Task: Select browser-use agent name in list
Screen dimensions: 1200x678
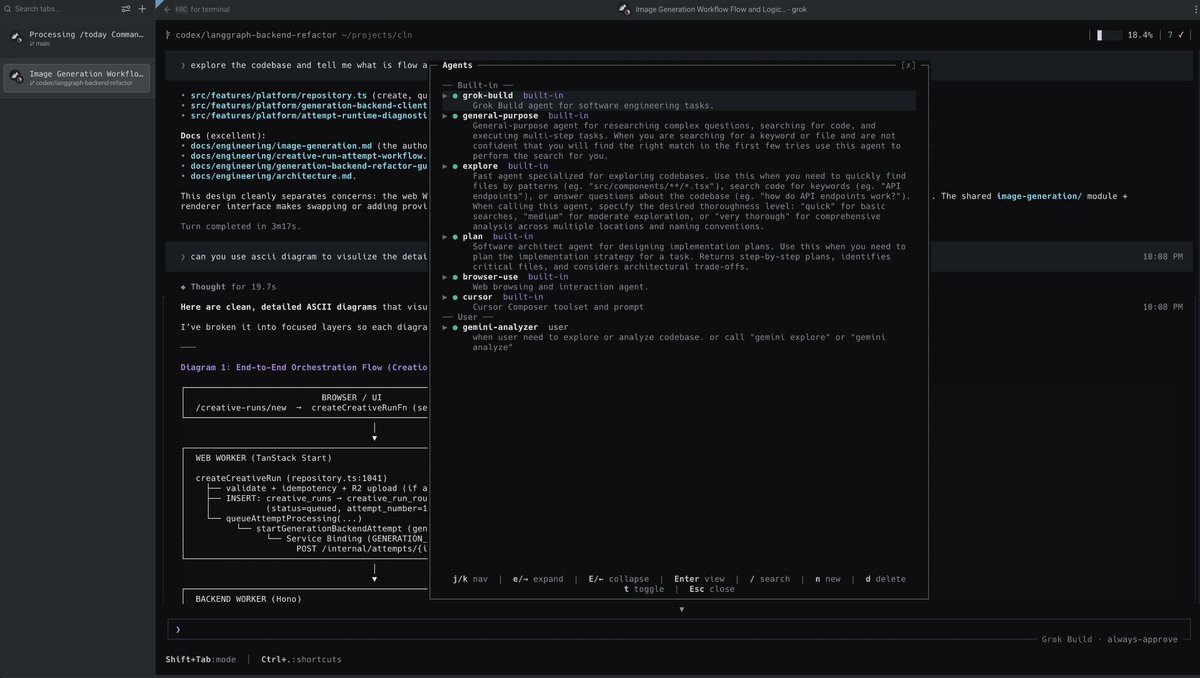Action: (490, 276)
